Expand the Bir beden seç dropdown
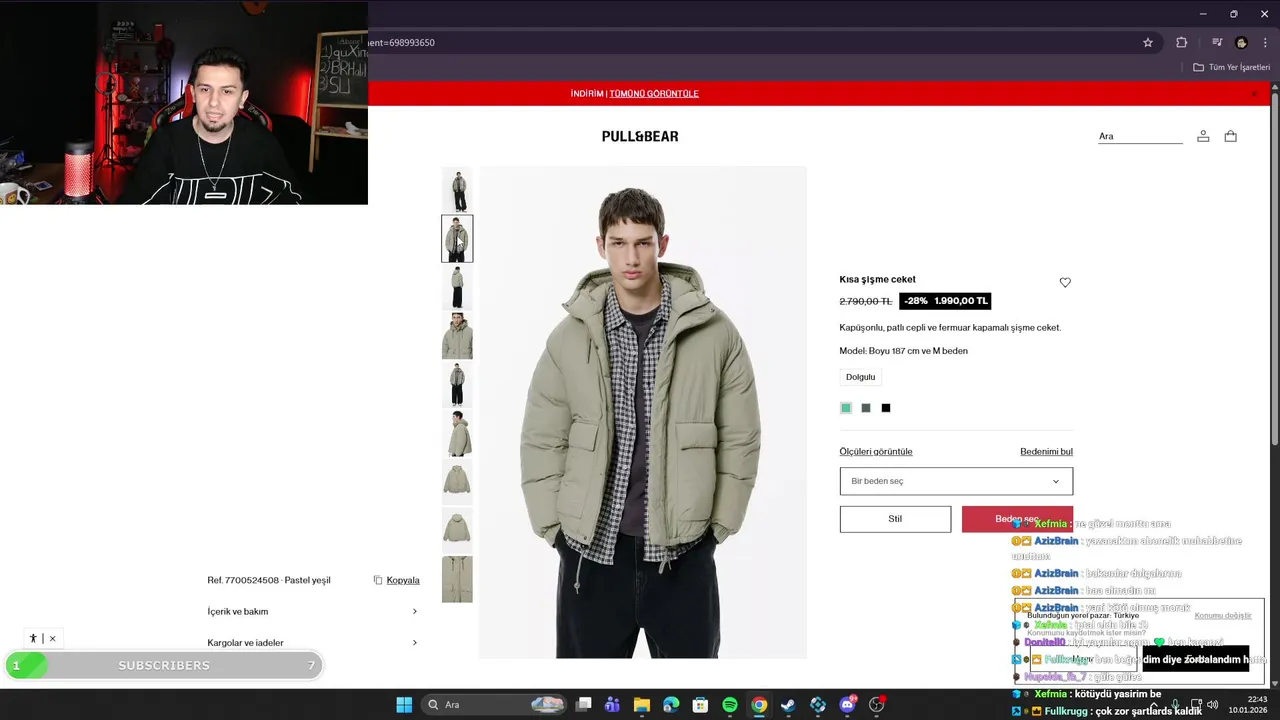The width and height of the screenshot is (1280, 720). pos(956,481)
